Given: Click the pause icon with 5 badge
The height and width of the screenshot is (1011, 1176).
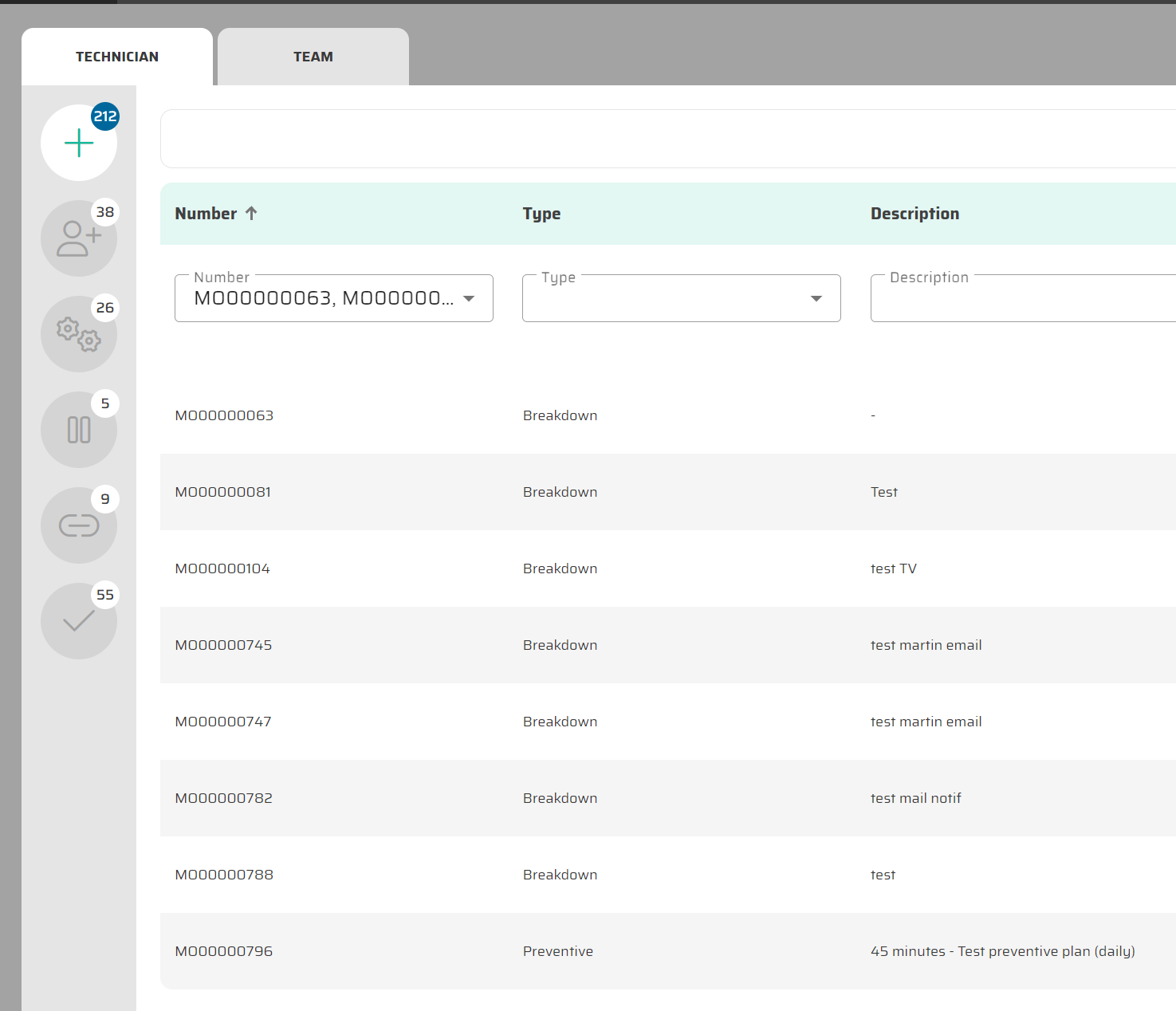Looking at the screenshot, I should 79,430.
